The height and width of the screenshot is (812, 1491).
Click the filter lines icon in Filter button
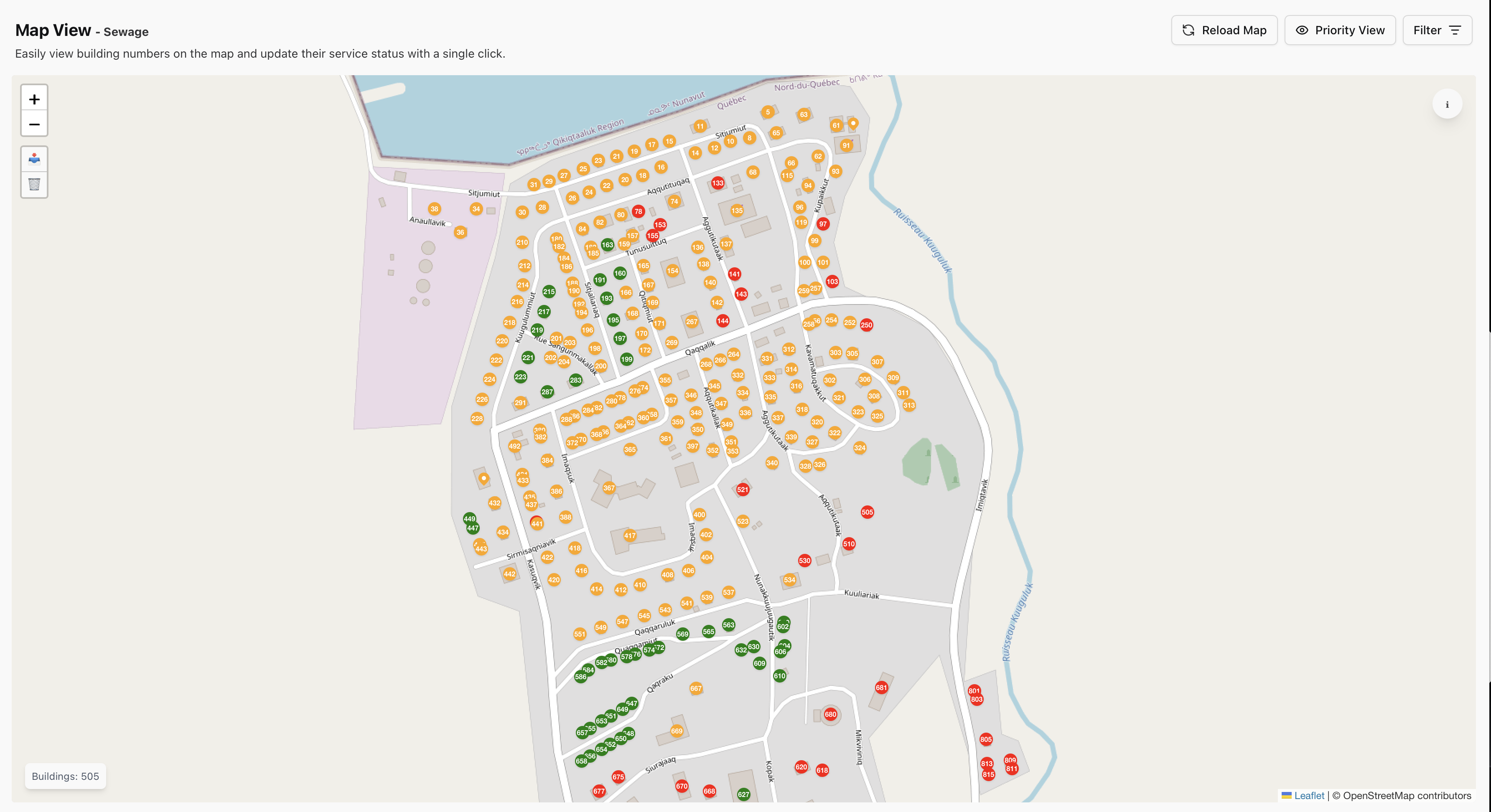(x=1456, y=30)
